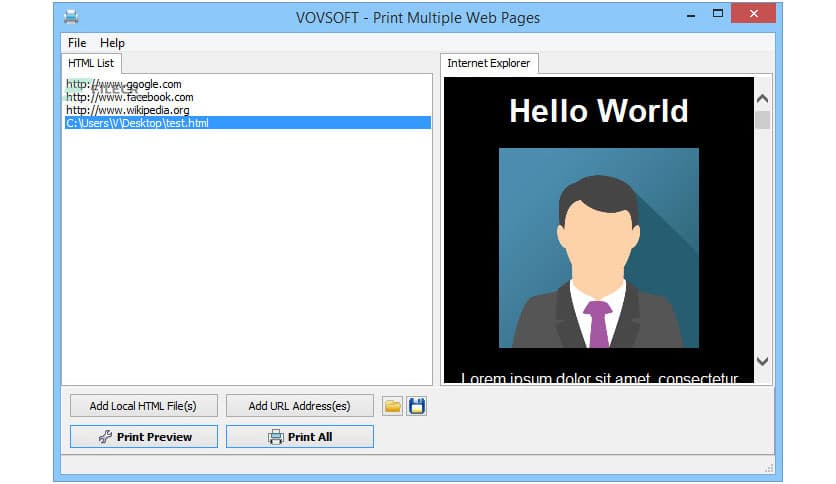The height and width of the screenshot is (484, 836).
Task: Maximize the VOVSOFT window
Action: pyautogui.click(x=718, y=14)
